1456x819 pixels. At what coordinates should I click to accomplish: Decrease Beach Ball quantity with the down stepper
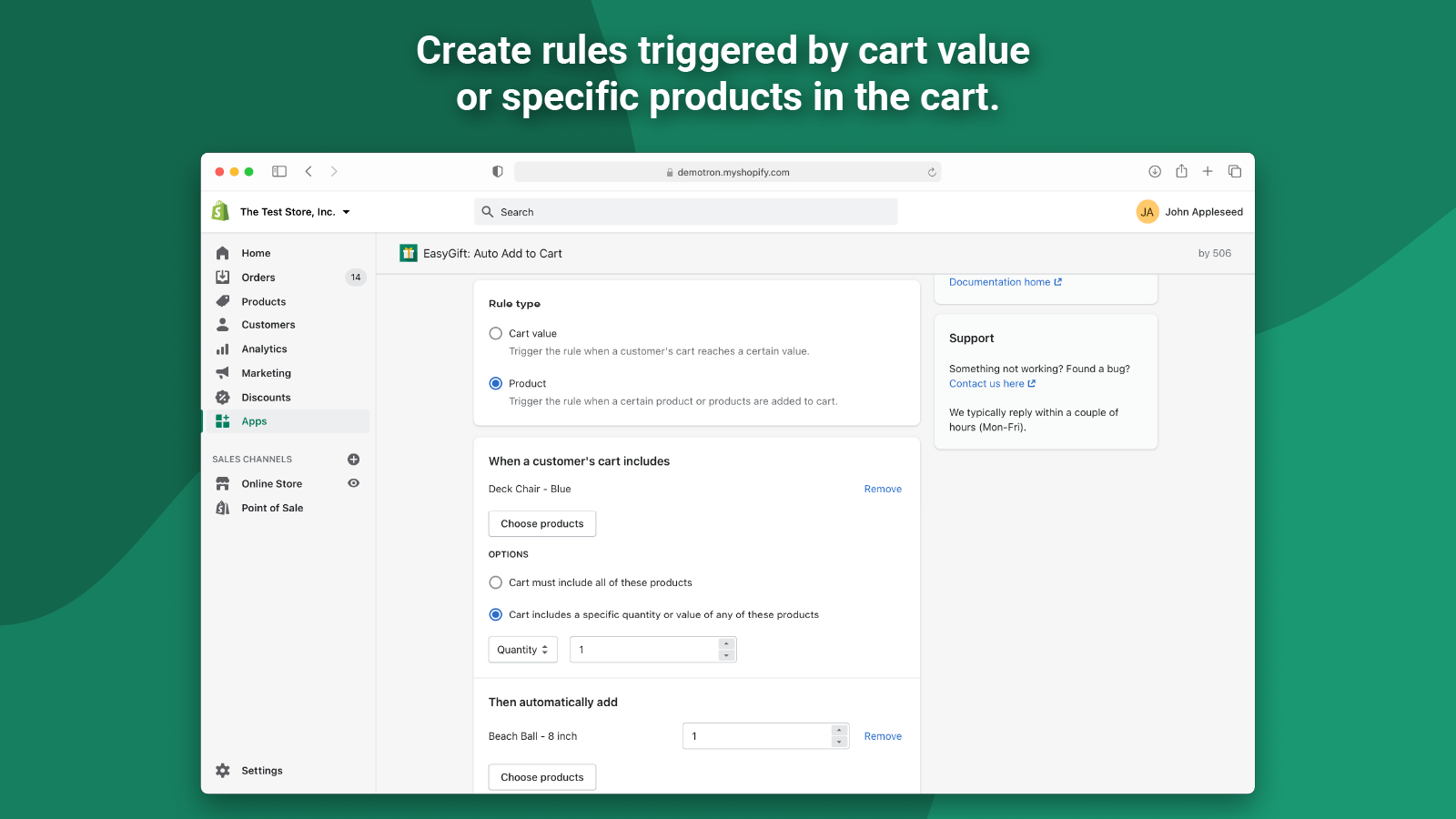pyautogui.click(x=839, y=742)
